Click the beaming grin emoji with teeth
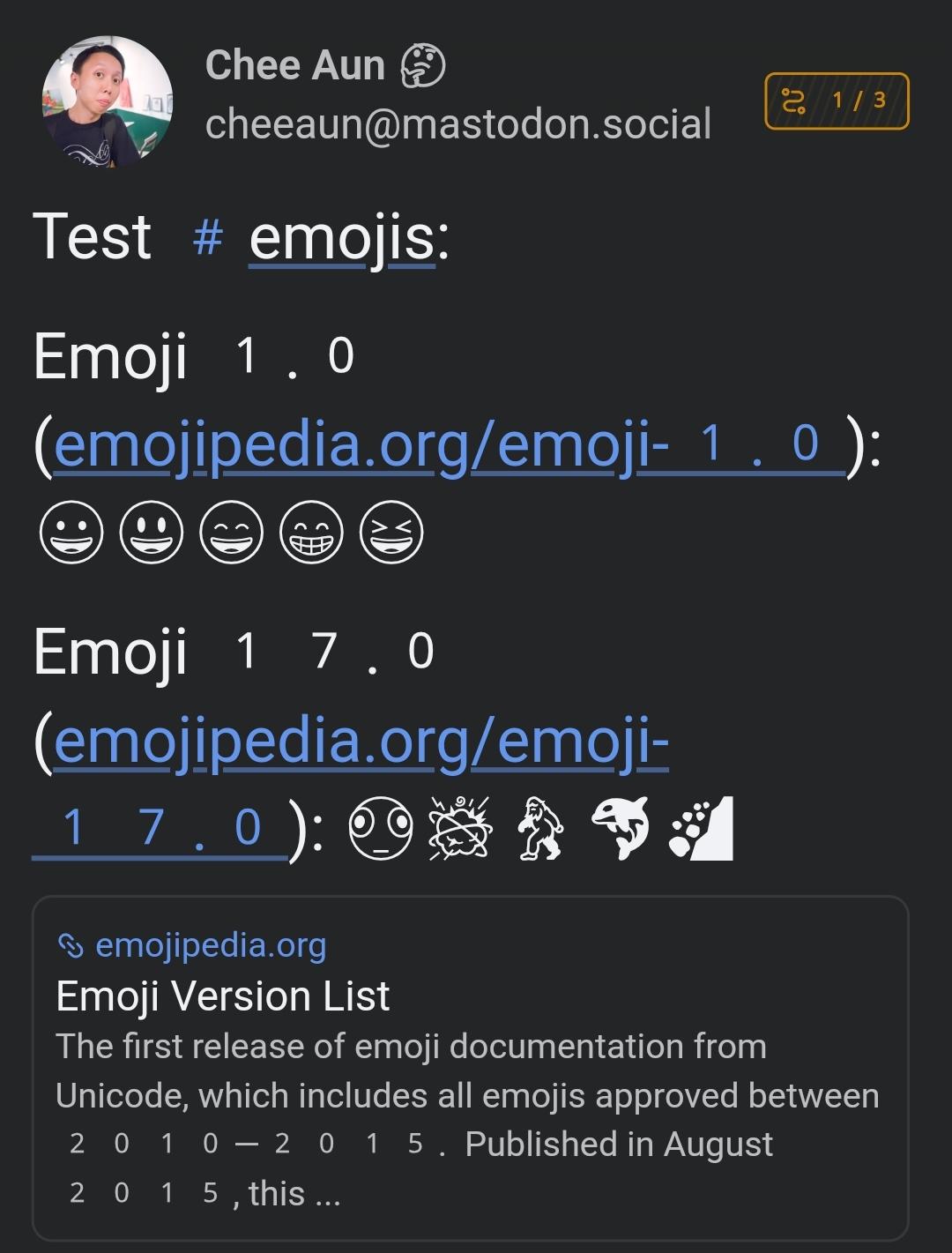 (311, 533)
